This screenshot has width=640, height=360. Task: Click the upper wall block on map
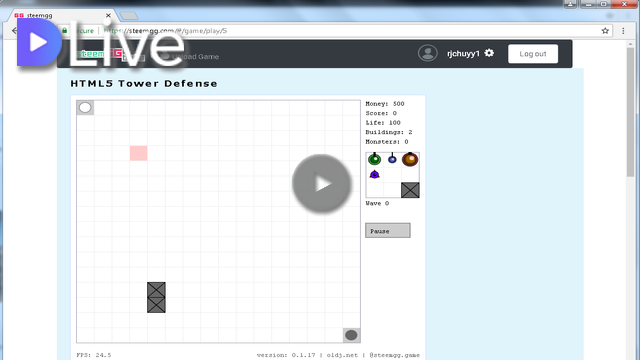click(156, 290)
